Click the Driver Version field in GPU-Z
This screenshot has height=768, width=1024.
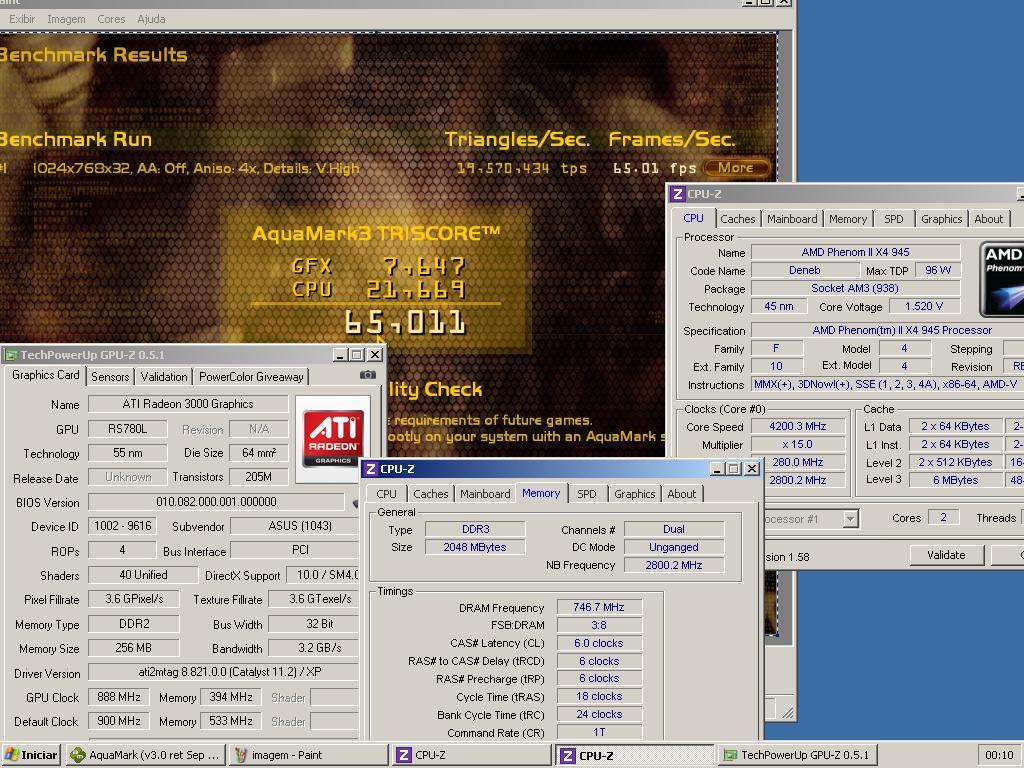pos(224,672)
